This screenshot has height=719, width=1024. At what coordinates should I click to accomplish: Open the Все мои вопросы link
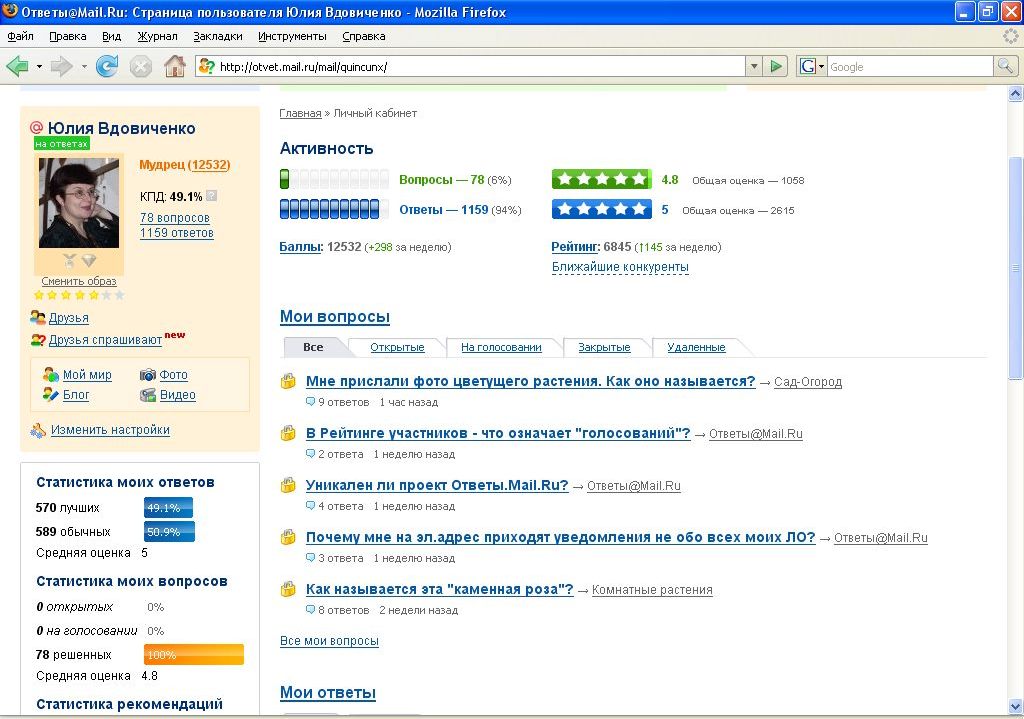click(329, 641)
